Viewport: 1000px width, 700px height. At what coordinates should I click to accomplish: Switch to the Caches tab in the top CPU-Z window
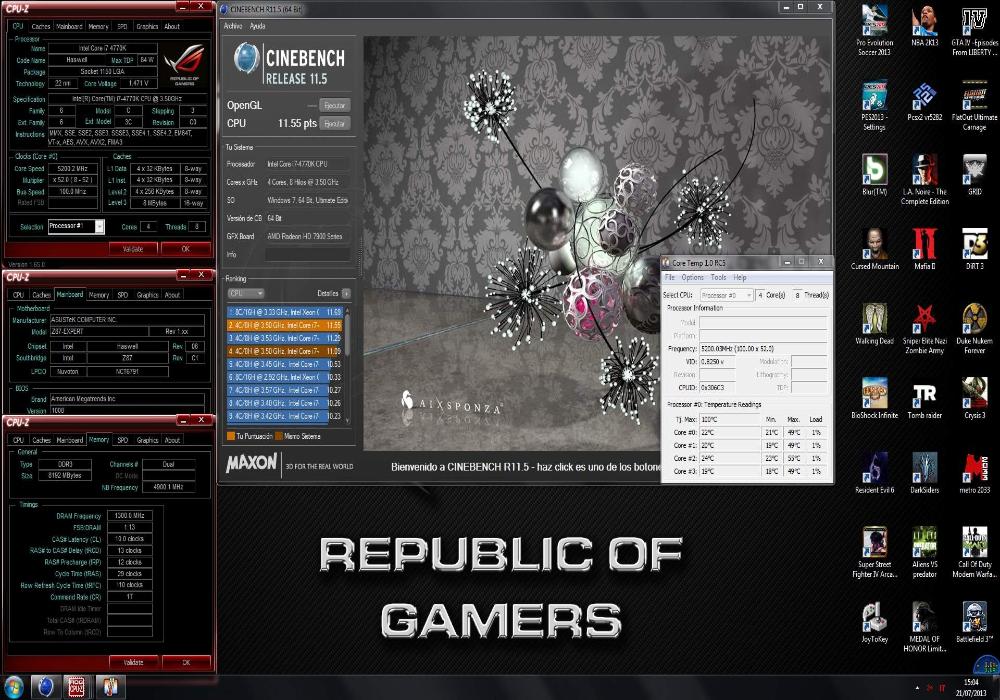pos(40,26)
